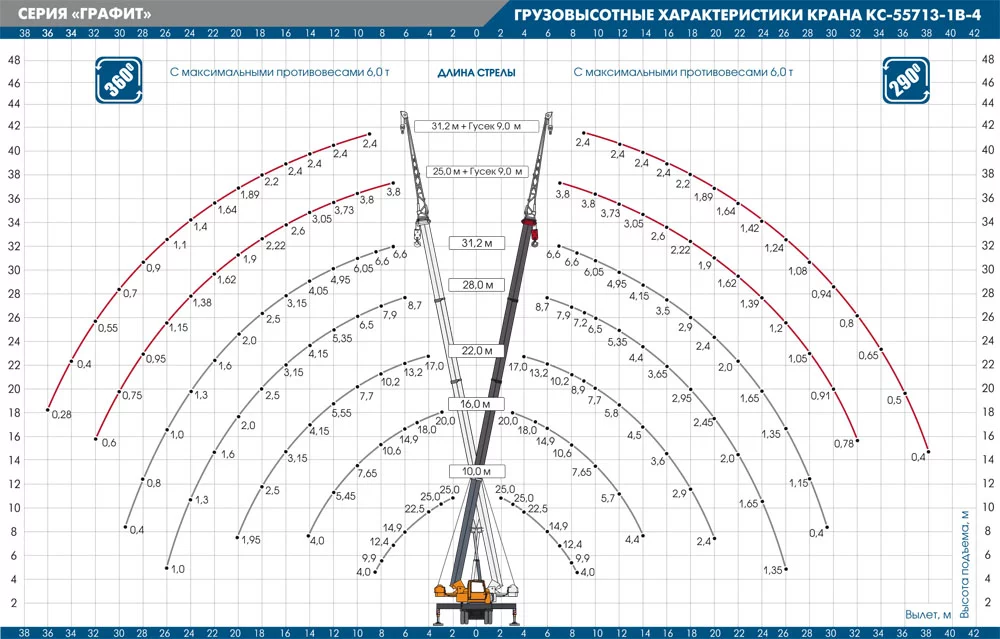1000x639 pixels.
Task: Click the «Высота подъема, м» vertical axis label
Action: pyautogui.click(x=964, y=564)
